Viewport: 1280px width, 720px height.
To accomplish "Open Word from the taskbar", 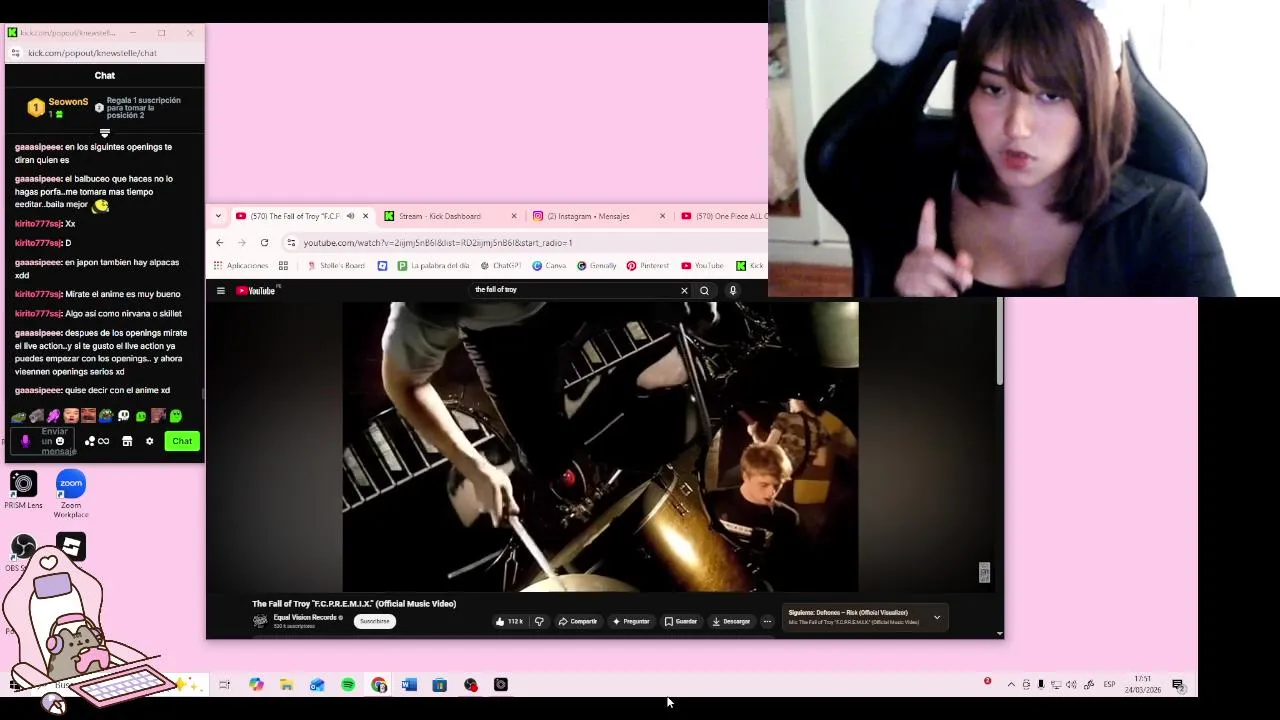I will 409,685.
